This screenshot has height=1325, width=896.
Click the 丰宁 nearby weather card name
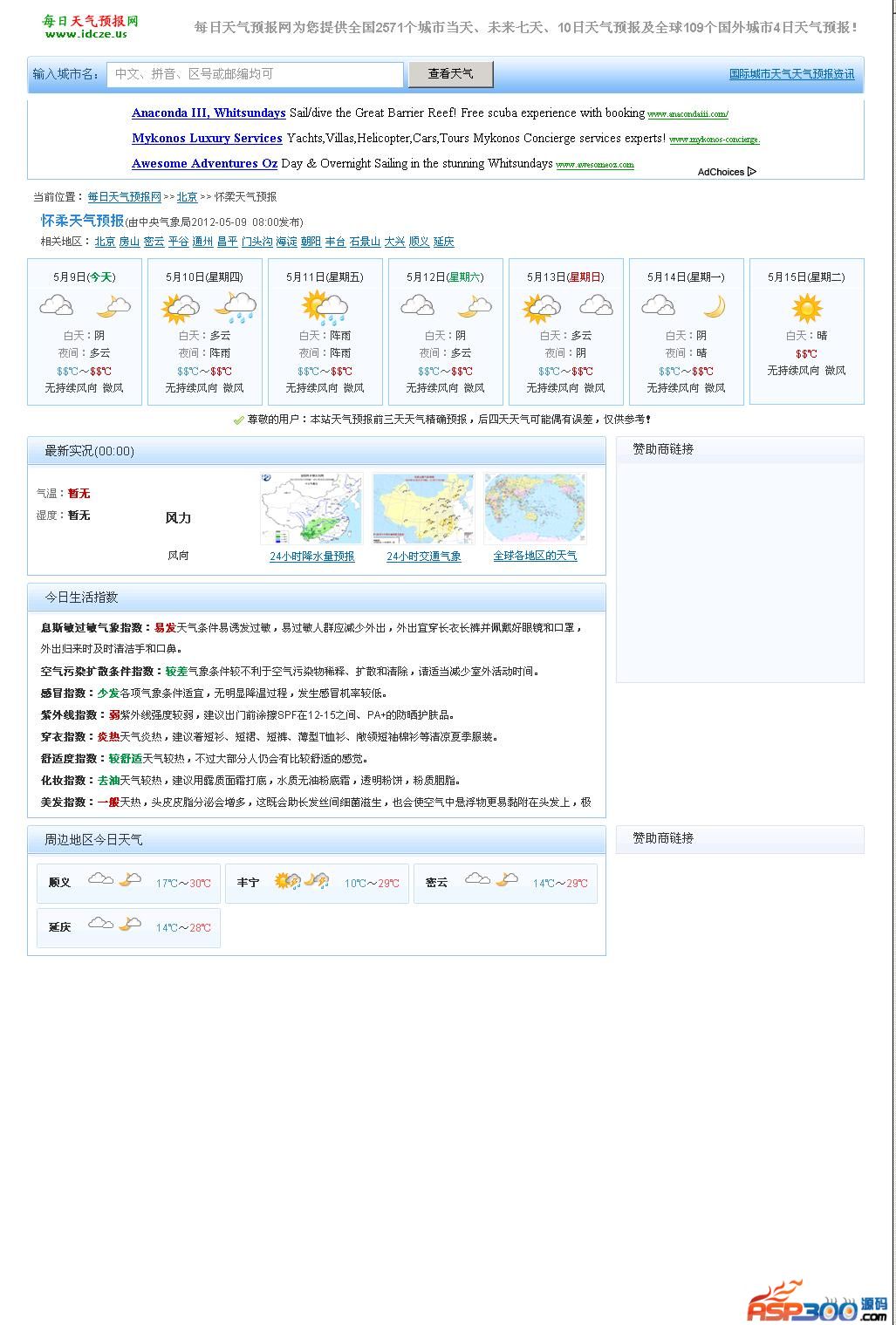248,883
